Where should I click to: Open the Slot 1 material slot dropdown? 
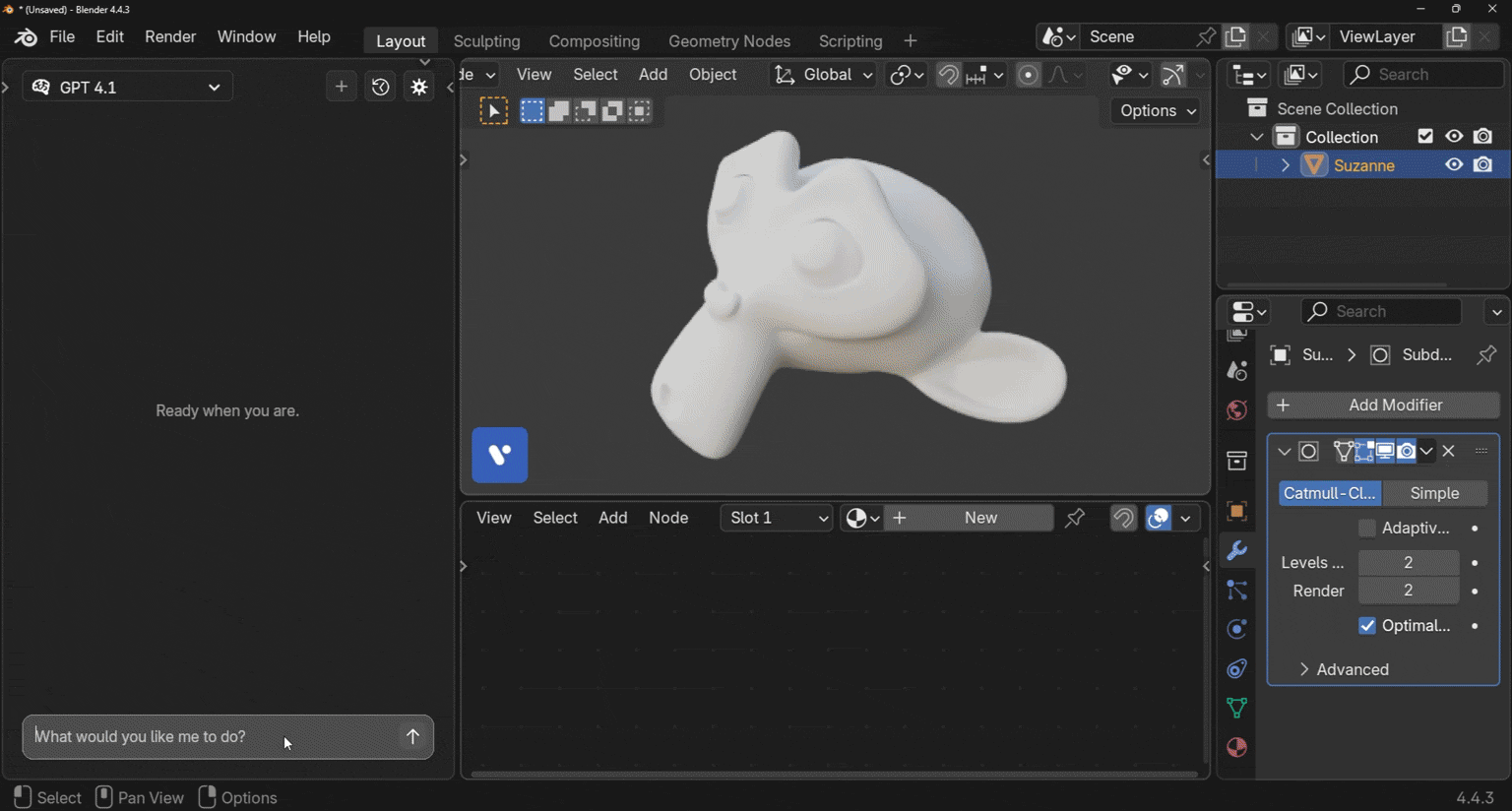[x=777, y=518]
